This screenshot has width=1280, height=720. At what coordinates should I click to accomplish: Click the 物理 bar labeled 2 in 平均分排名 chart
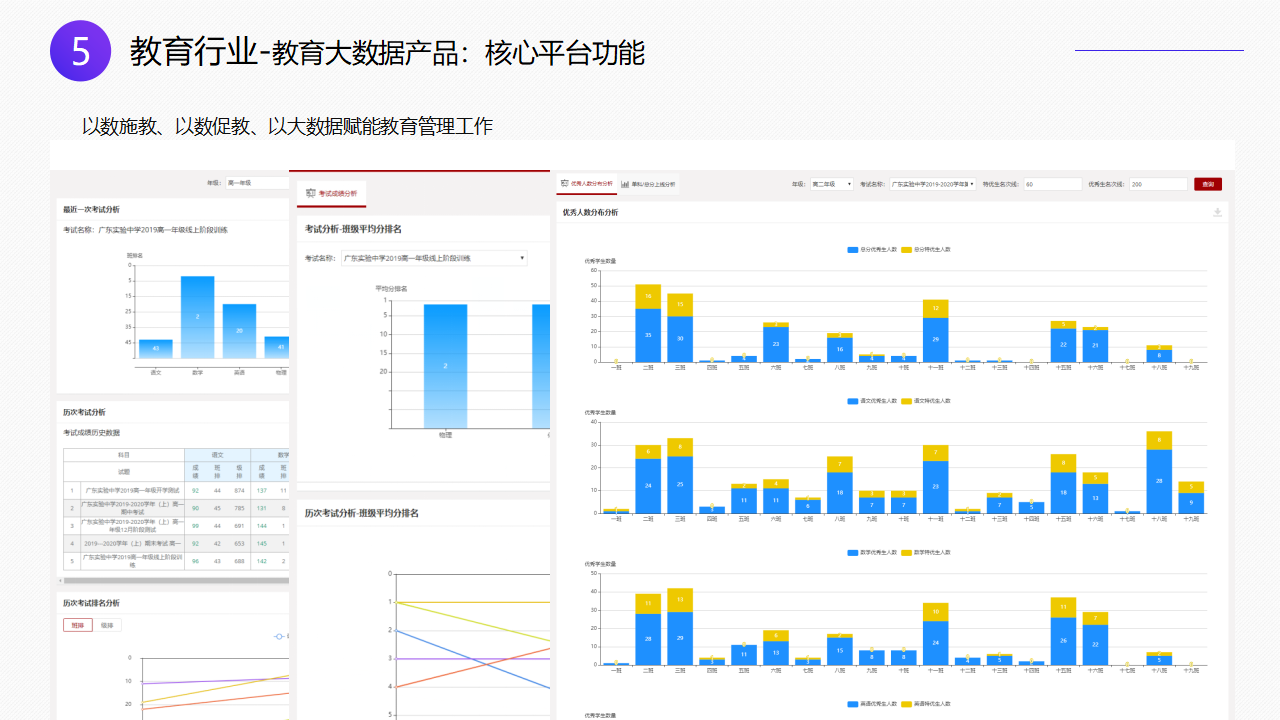click(x=445, y=366)
